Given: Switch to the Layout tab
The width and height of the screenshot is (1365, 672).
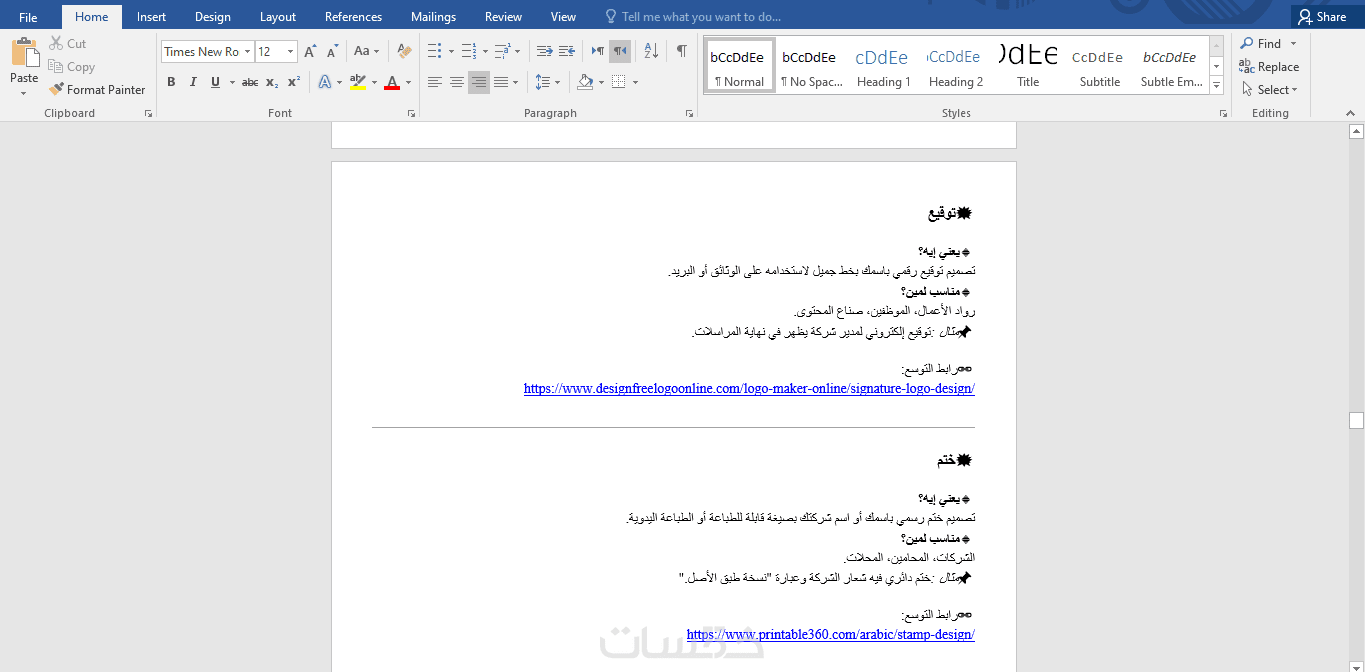Looking at the screenshot, I should (277, 16).
